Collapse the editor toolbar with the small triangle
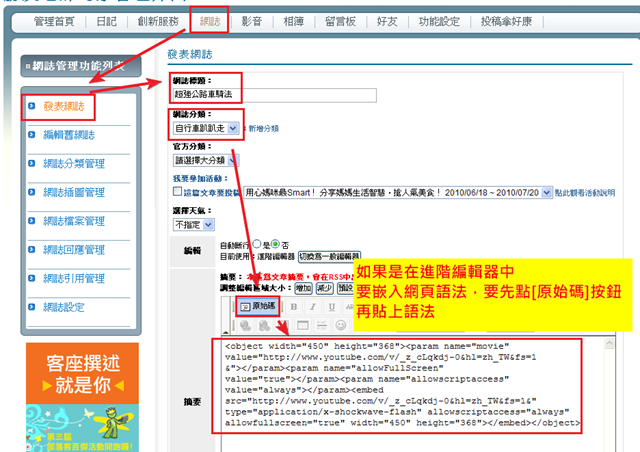640x452 pixels. pyautogui.click(x=225, y=332)
